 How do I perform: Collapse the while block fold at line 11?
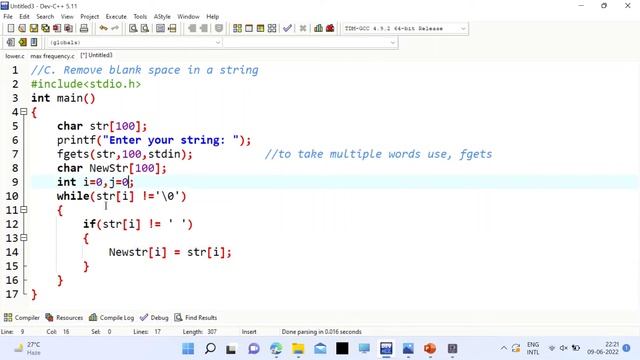tap(24, 209)
